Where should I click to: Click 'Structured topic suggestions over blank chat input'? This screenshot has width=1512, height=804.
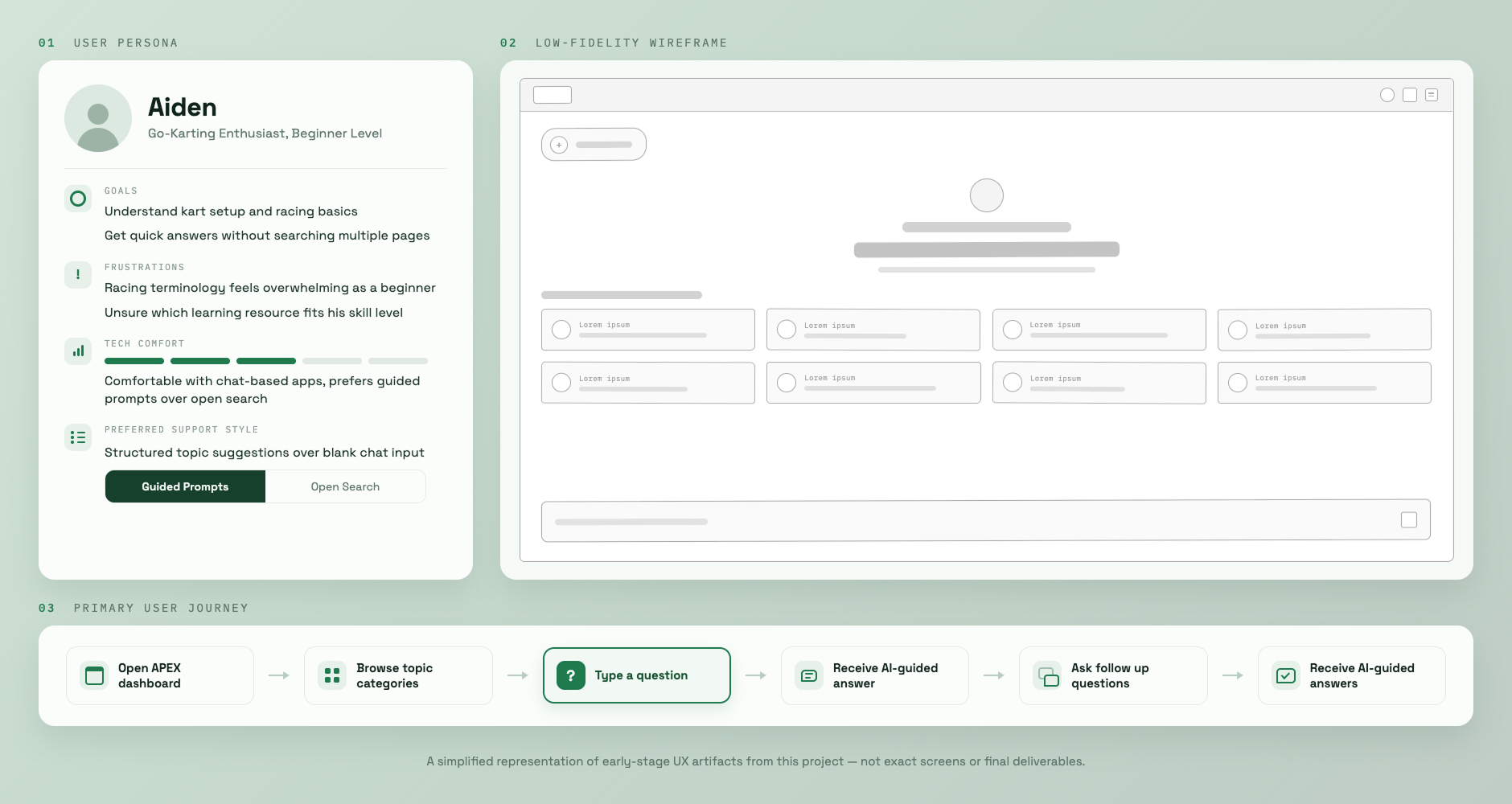(x=264, y=453)
